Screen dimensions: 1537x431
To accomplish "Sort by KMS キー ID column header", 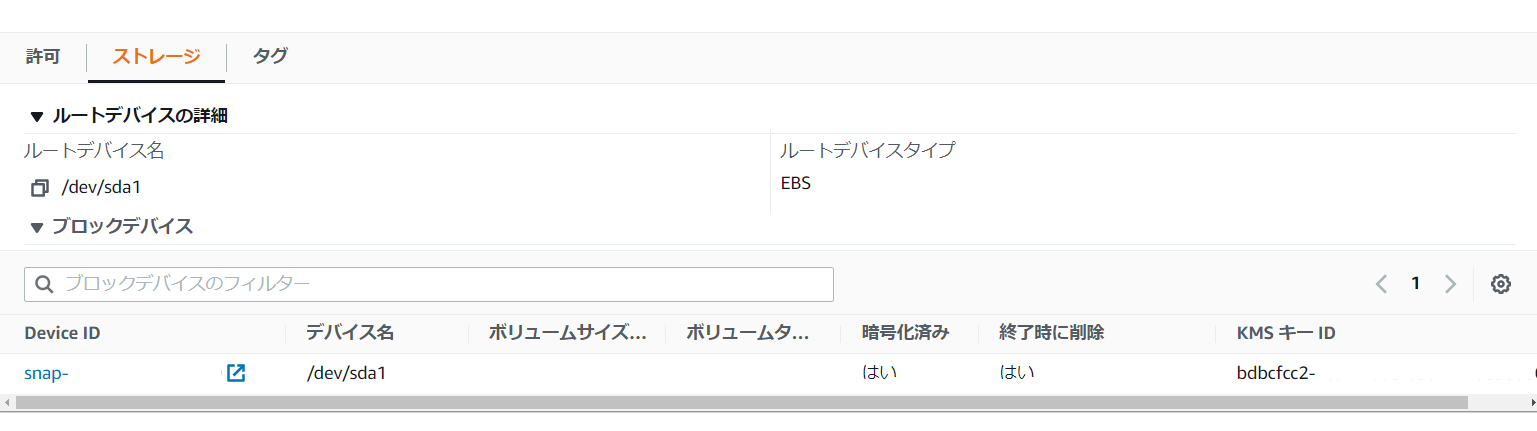I will pos(1286,333).
